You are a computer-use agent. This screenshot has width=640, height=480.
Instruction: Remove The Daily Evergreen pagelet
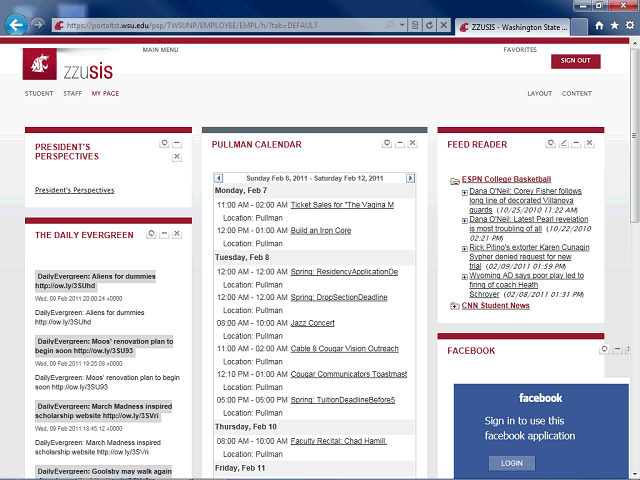177,234
